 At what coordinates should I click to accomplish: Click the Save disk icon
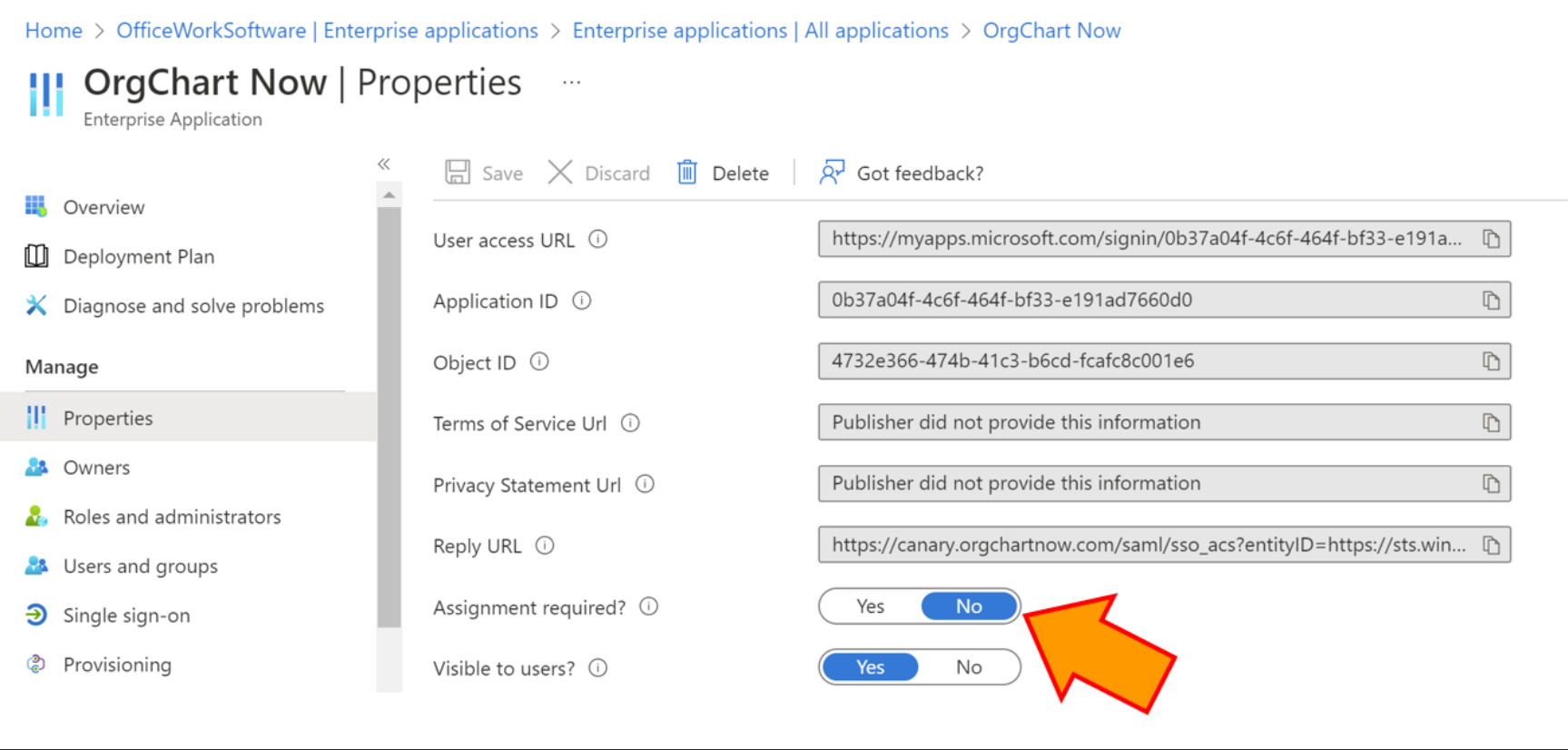(x=458, y=173)
